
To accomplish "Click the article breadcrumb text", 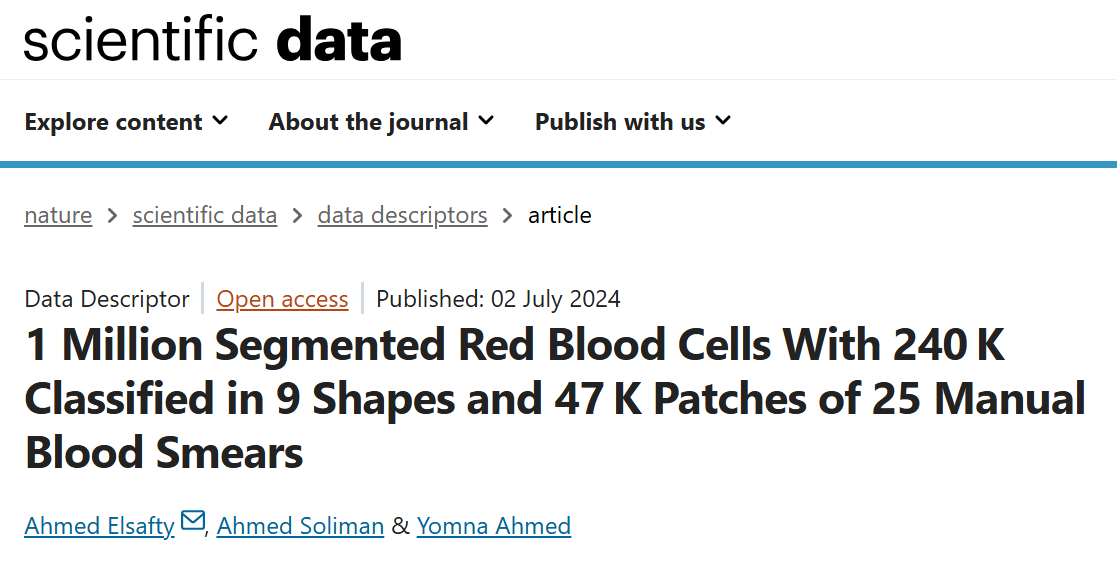I will [560, 215].
